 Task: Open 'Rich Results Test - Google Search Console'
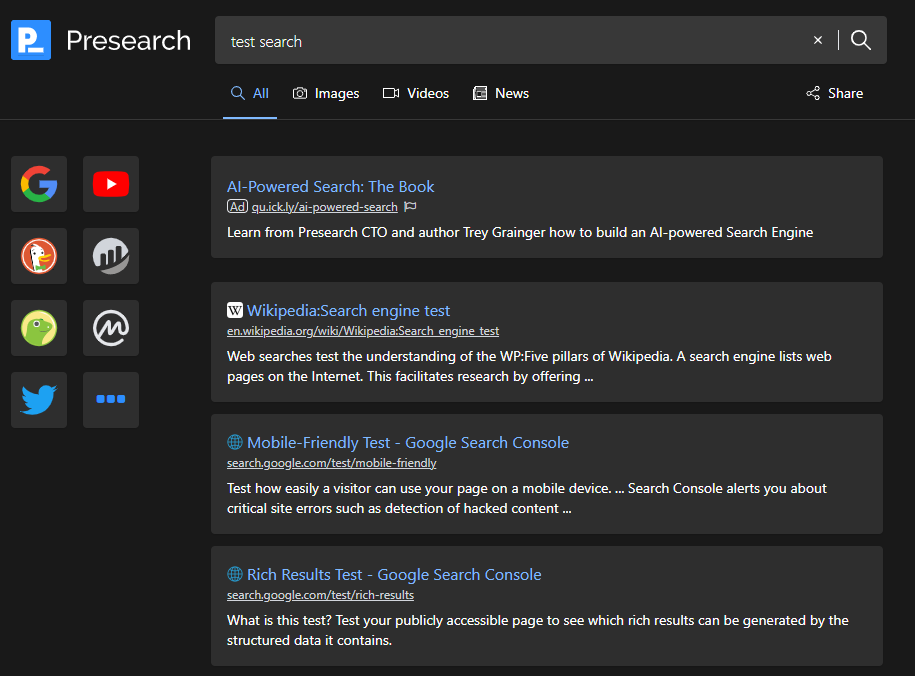394,574
